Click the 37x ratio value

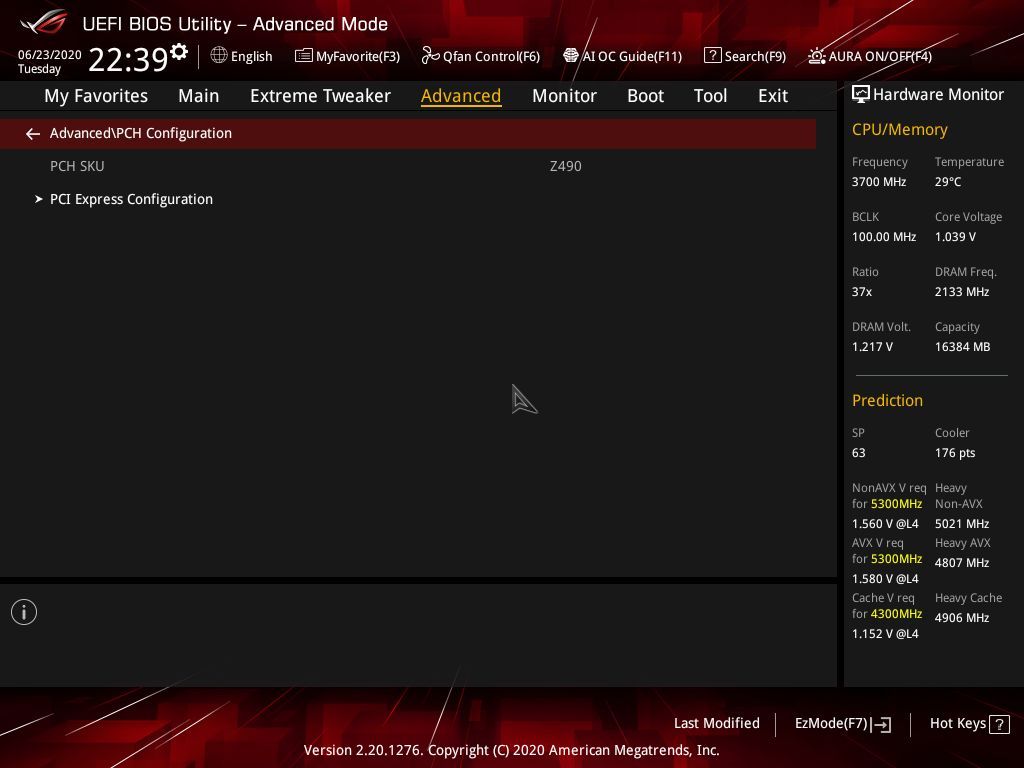tap(861, 292)
